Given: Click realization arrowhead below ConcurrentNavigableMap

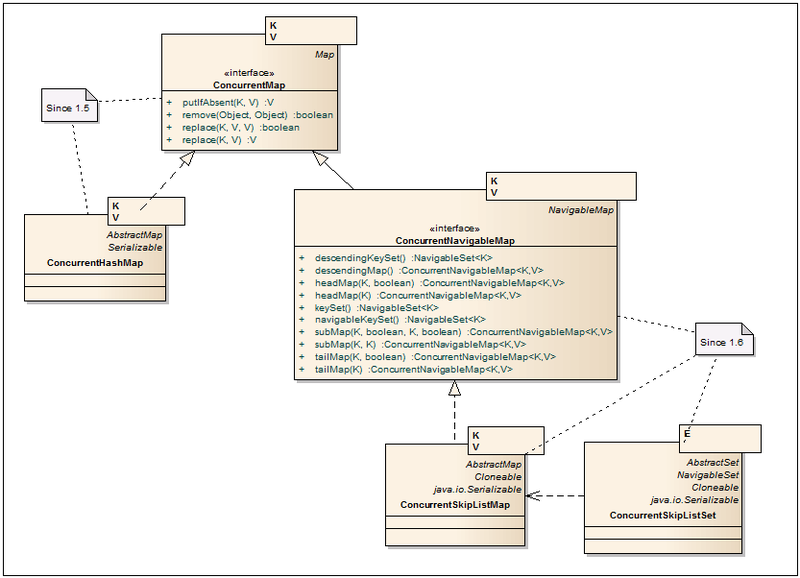Looking at the screenshot, I should [454, 388].
